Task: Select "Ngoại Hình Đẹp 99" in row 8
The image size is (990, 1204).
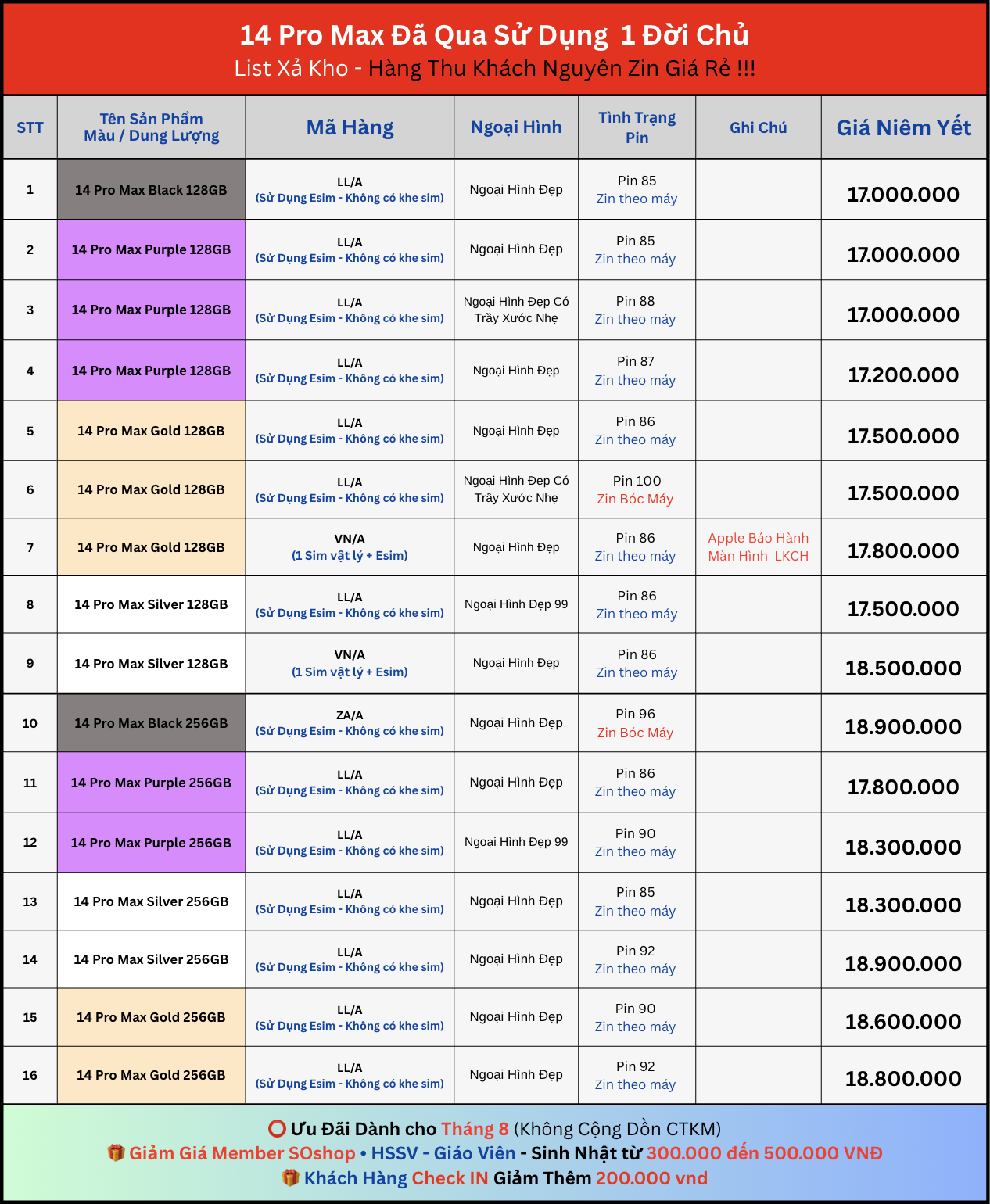Action: click(x=516, y=604)
